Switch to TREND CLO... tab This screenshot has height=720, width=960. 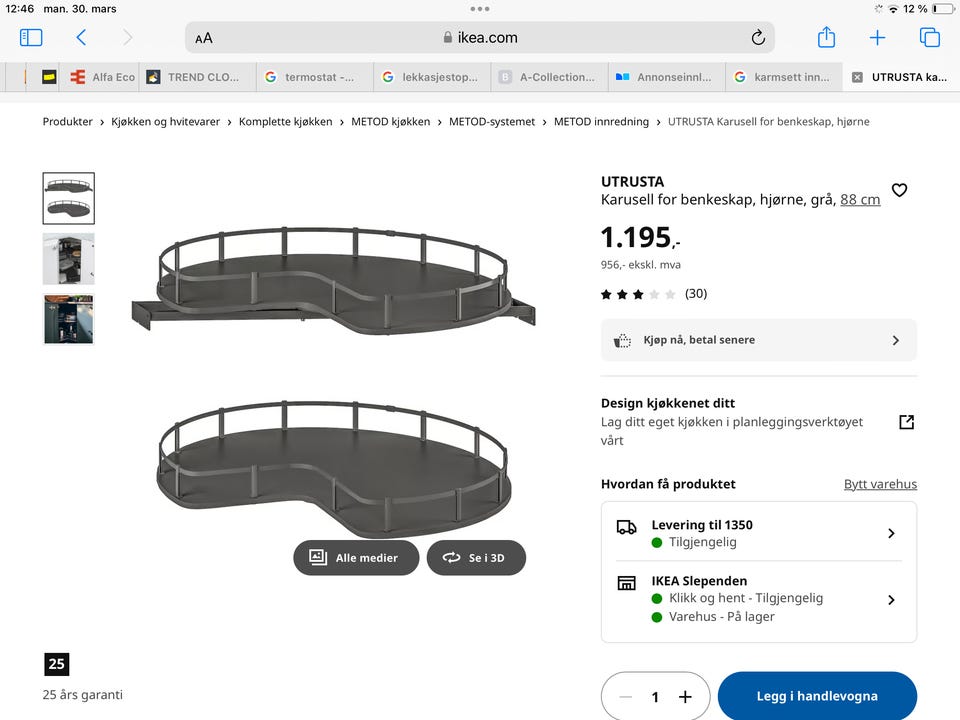click(198, 77)
